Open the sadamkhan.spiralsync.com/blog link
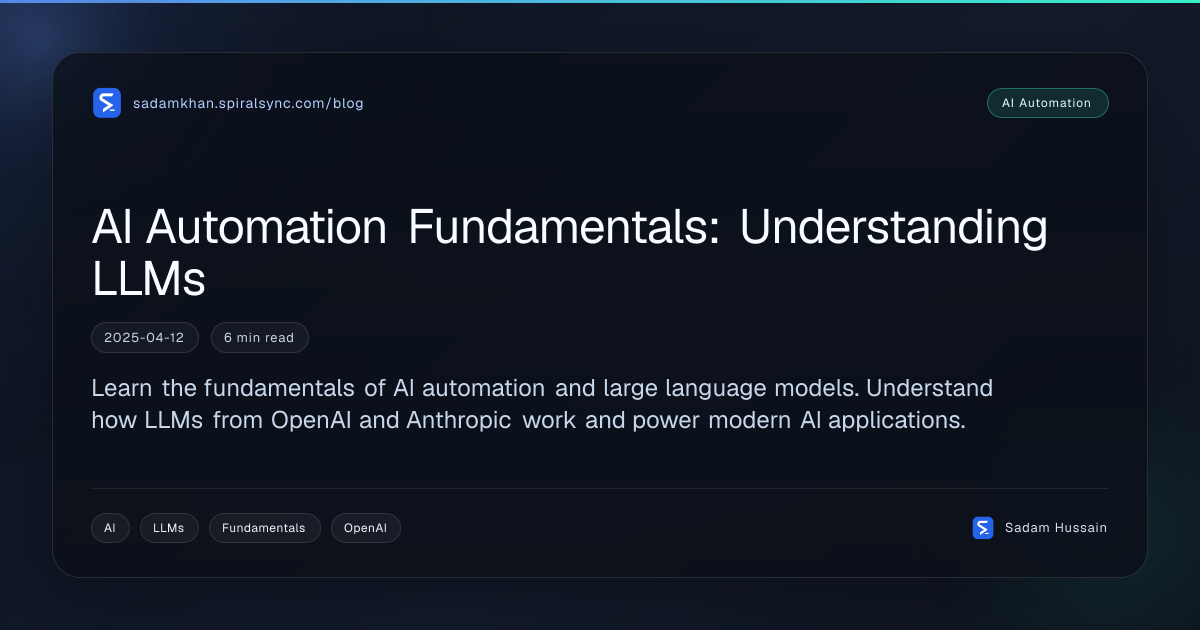Image resolution: width=1200 pixels, height=630 pixels. point(248,103)
